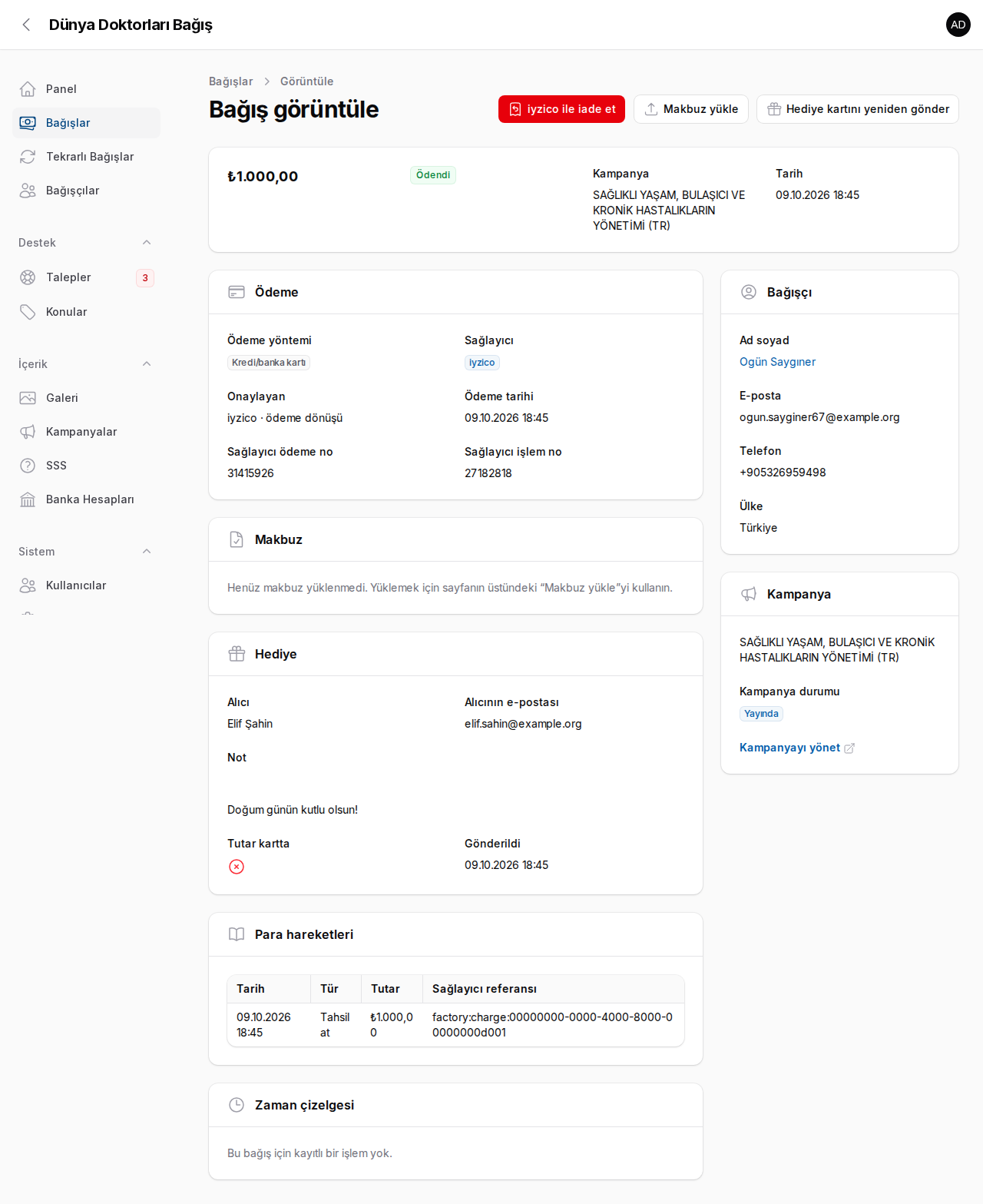Click external link icon beside Kampanyayı yönet
Screen dimensions: 983x1204
click(849, 748)
